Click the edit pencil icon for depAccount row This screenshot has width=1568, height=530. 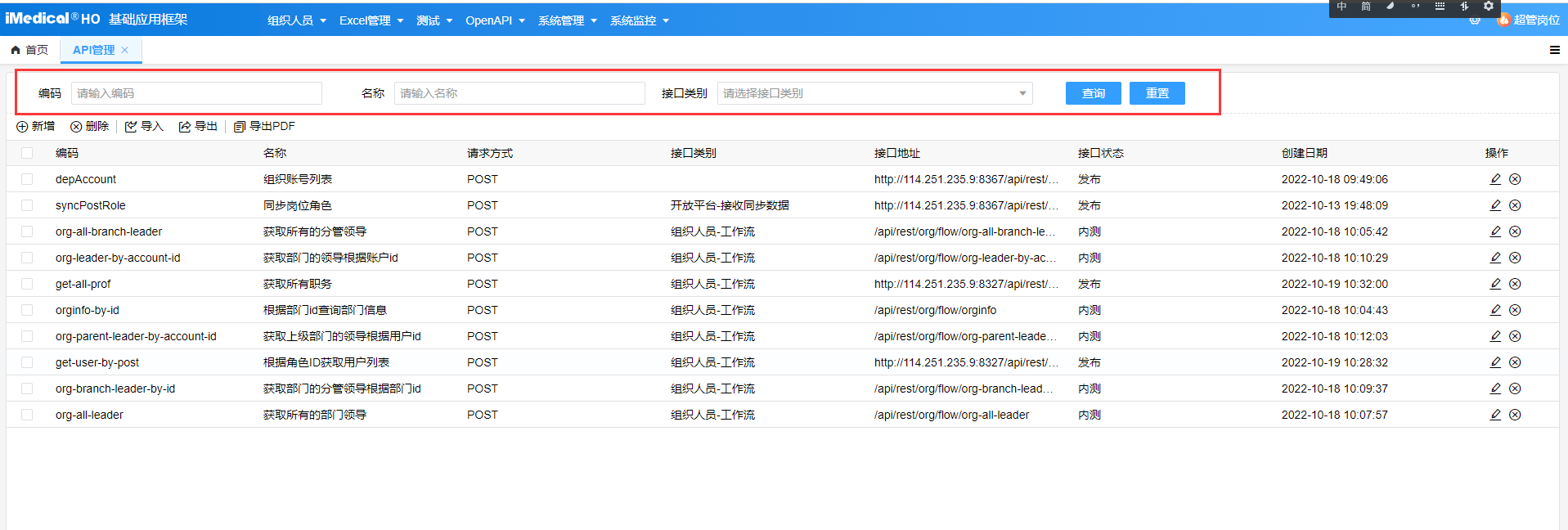(x=1495, y=179)
